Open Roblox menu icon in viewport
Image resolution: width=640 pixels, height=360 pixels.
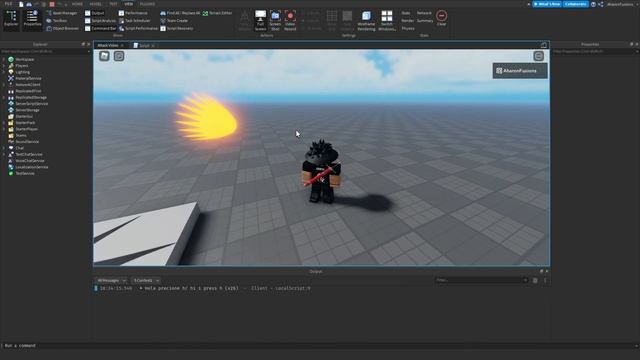click(104, 56)
